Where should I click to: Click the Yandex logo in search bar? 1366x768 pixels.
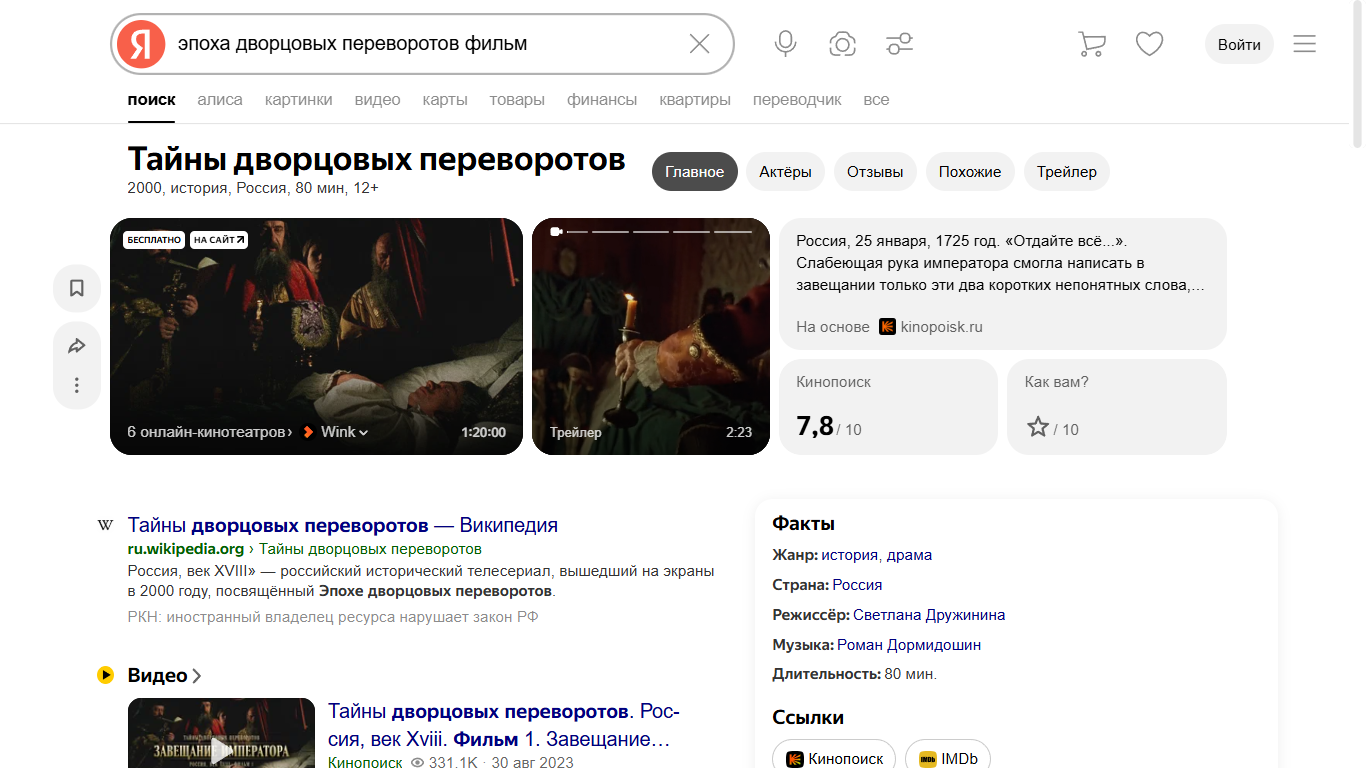tap(141, 44)
